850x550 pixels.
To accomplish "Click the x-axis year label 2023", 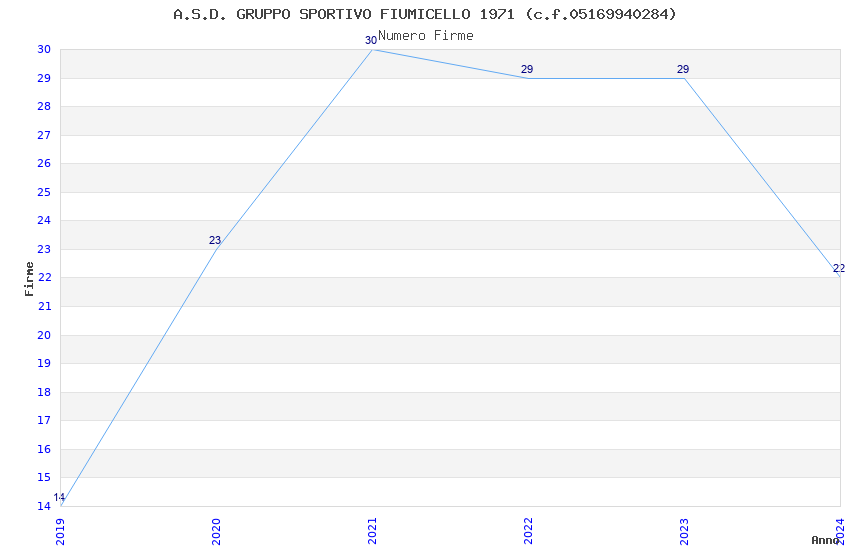I will (x=685, y=532).
